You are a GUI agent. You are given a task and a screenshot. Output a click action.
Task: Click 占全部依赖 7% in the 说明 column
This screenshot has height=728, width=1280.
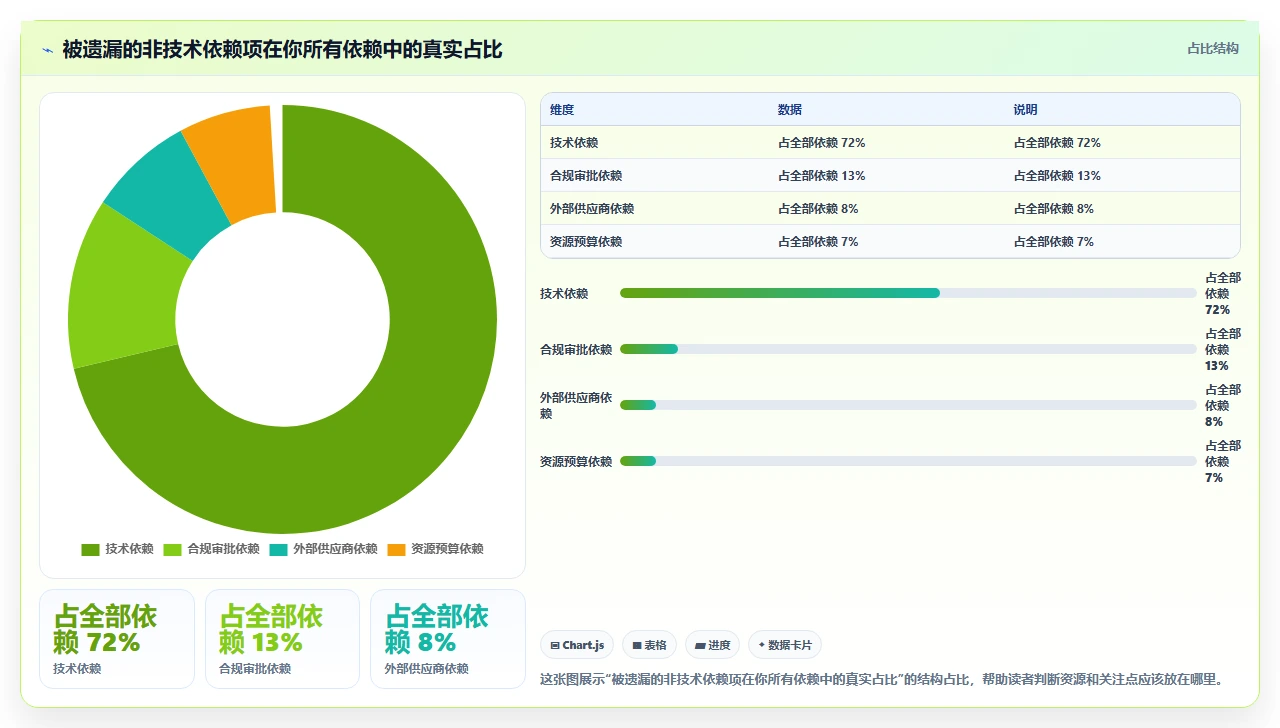pyautogui.click(x=1054, y=242)
